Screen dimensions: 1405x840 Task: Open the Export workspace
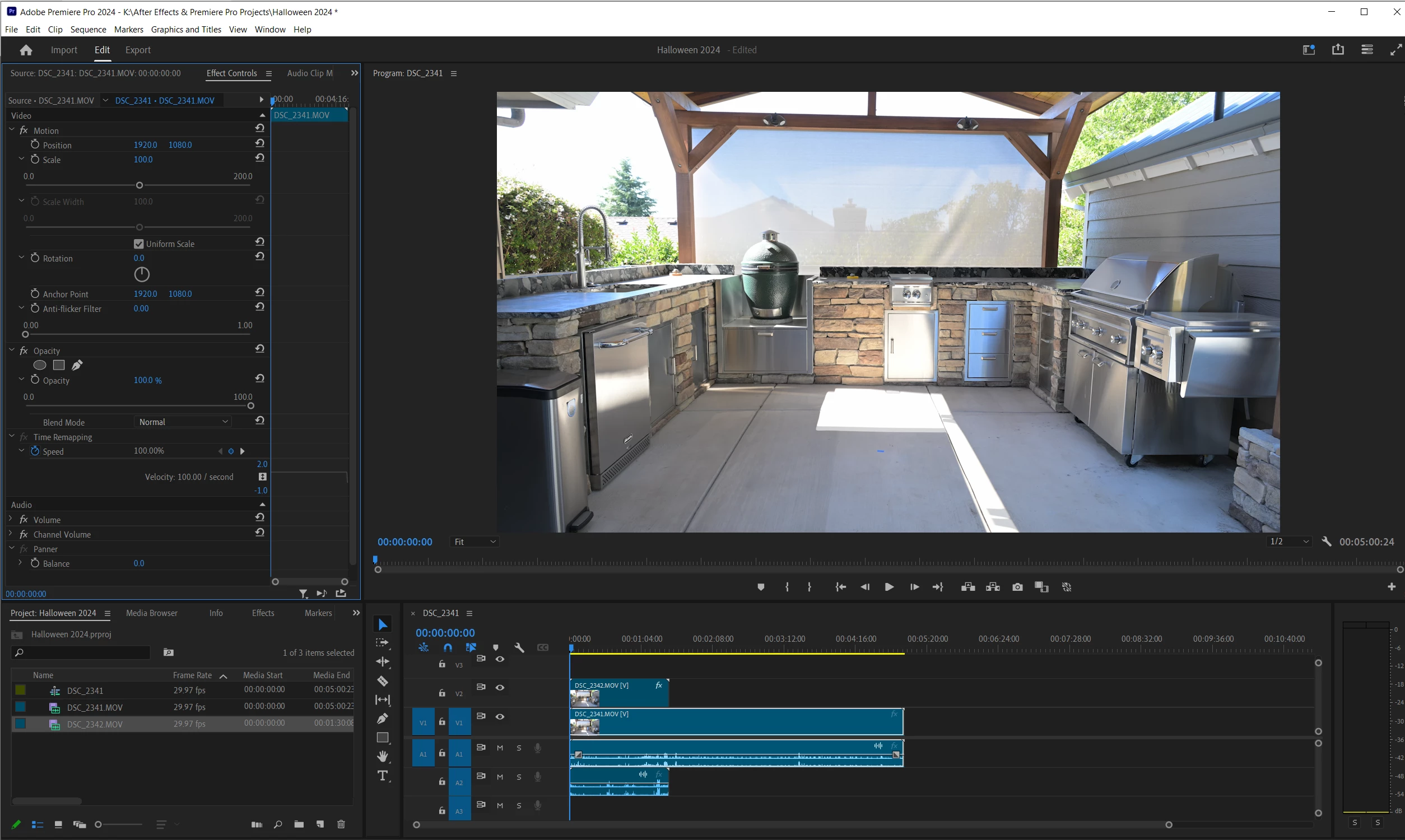138,50
